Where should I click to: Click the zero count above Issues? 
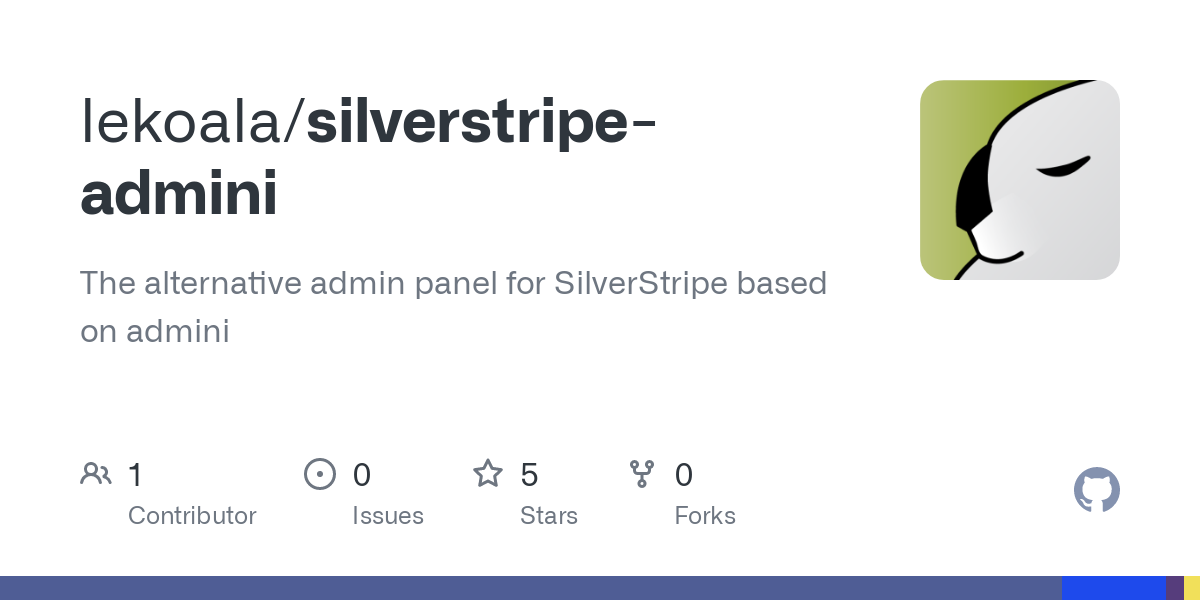[x=362, y=474]
